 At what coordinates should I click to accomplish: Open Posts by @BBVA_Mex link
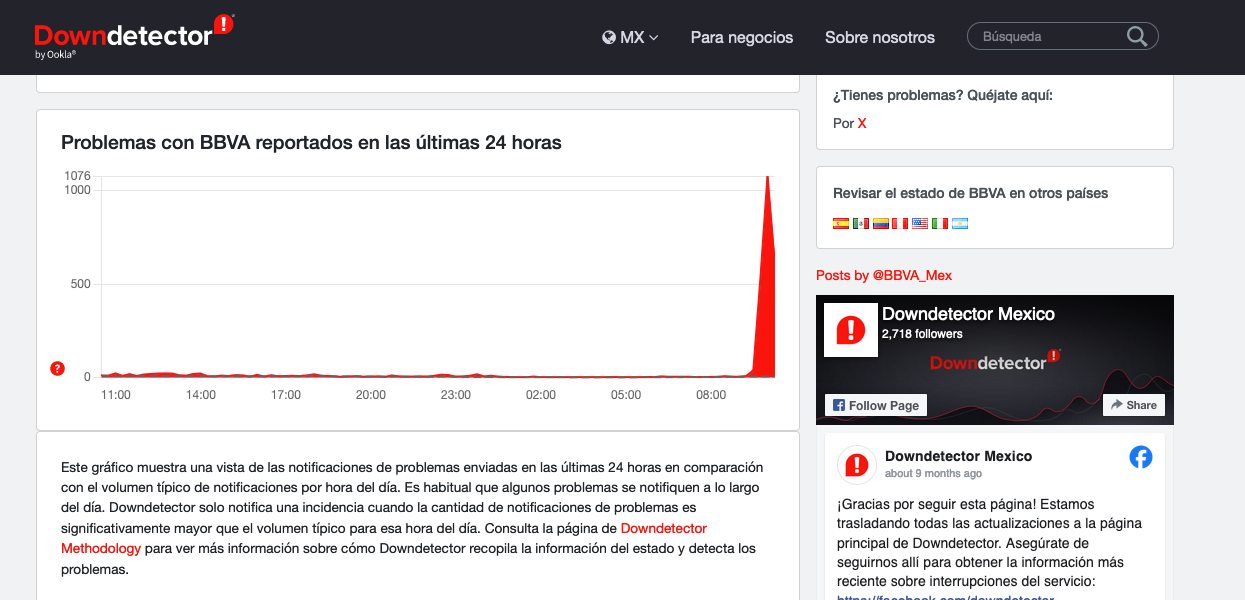click(x=884, y=275)
